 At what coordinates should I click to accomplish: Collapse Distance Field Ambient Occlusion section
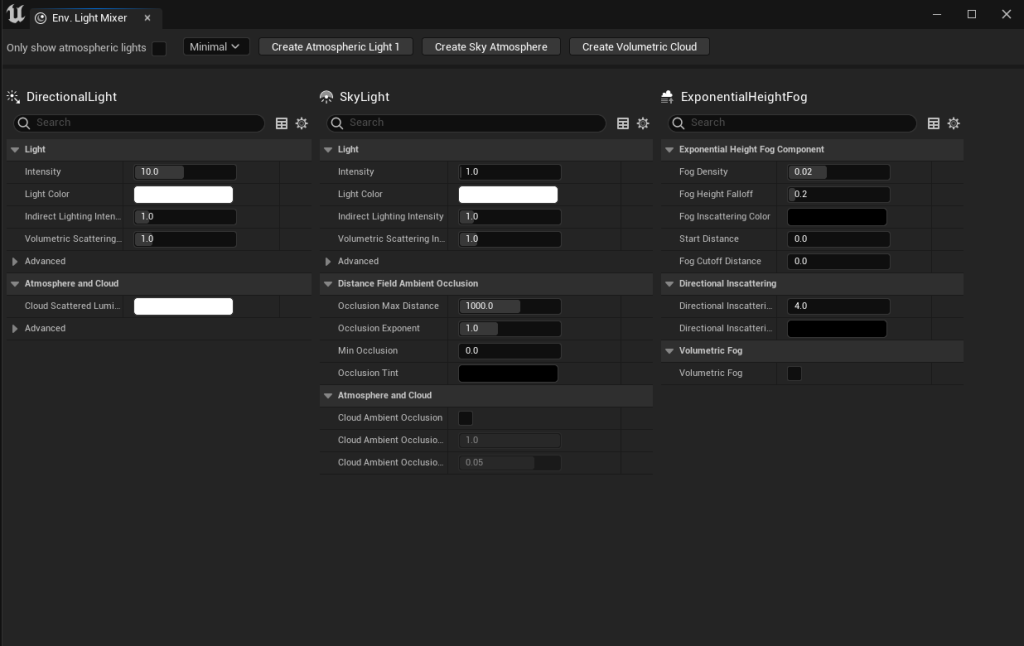pos(328,284)
